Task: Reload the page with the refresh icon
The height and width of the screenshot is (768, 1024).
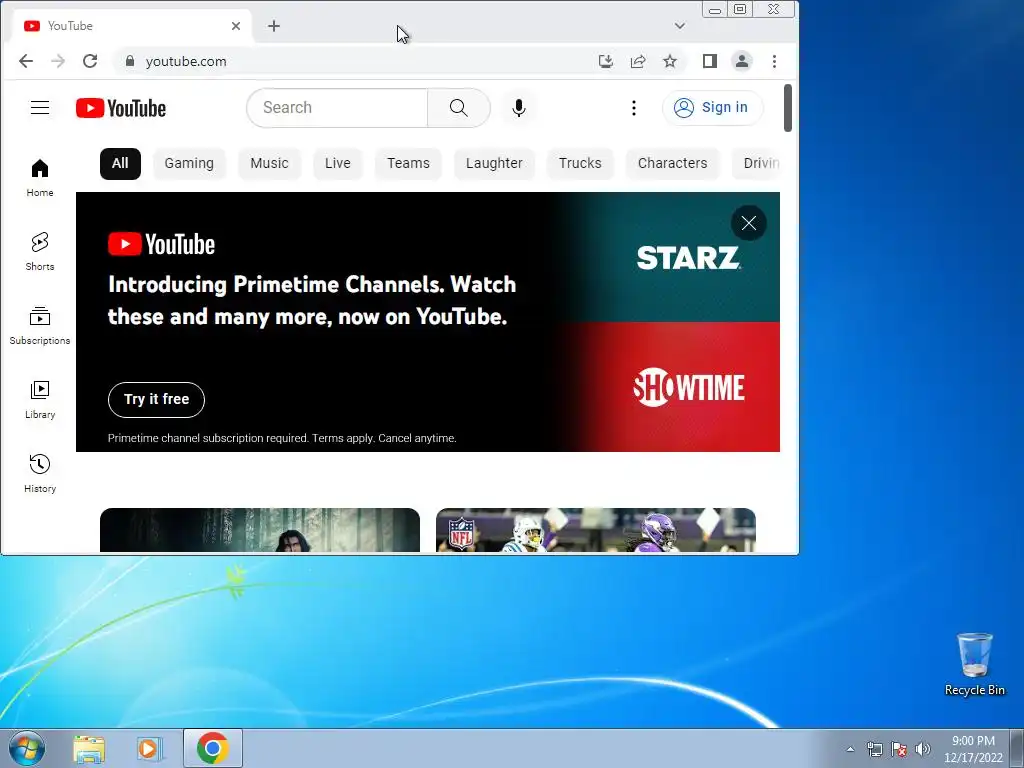Action: (x=90, y=61)
